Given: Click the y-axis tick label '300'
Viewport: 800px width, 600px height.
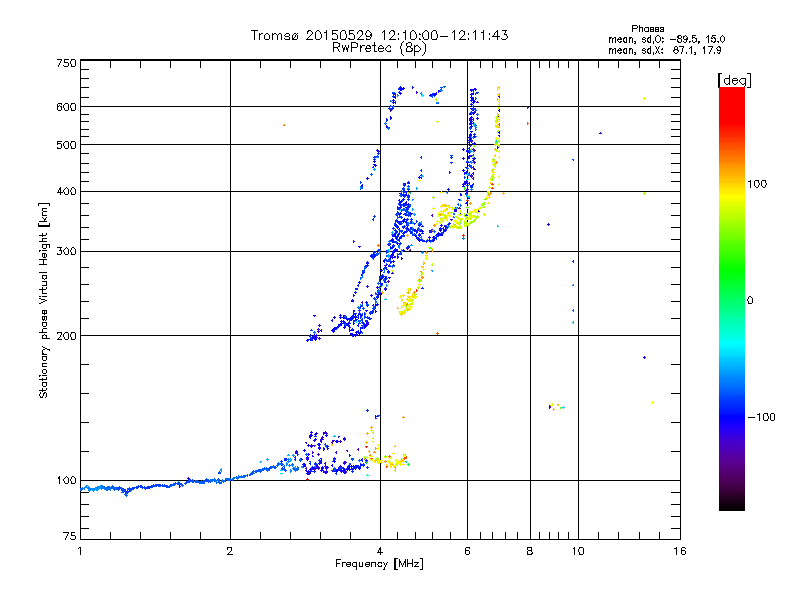Looking at the screenshot, I should click(x=66, y=252).
